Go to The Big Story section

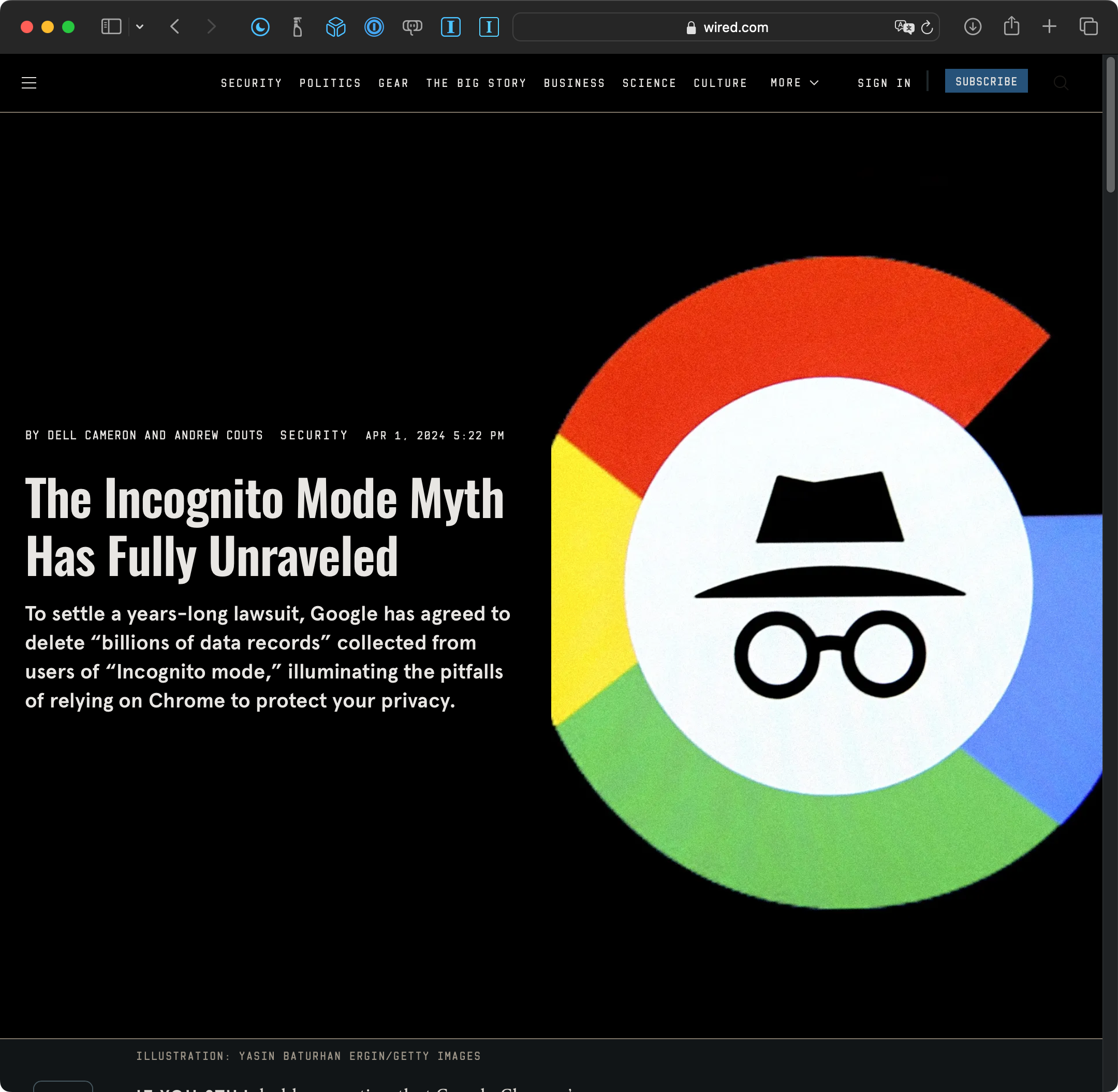(x=476, y=84)
